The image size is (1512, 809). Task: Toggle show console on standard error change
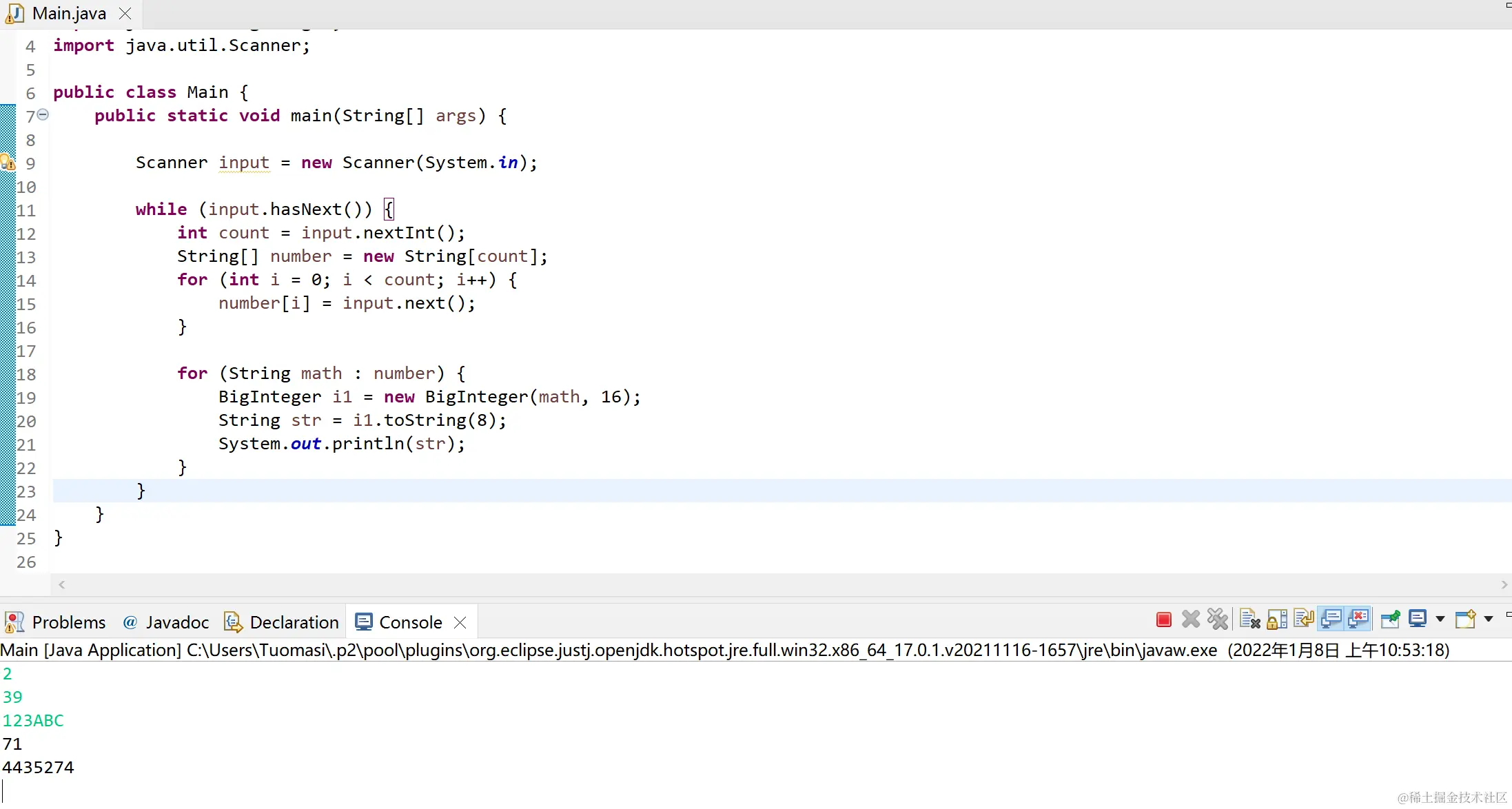[x=1358, y=619]
